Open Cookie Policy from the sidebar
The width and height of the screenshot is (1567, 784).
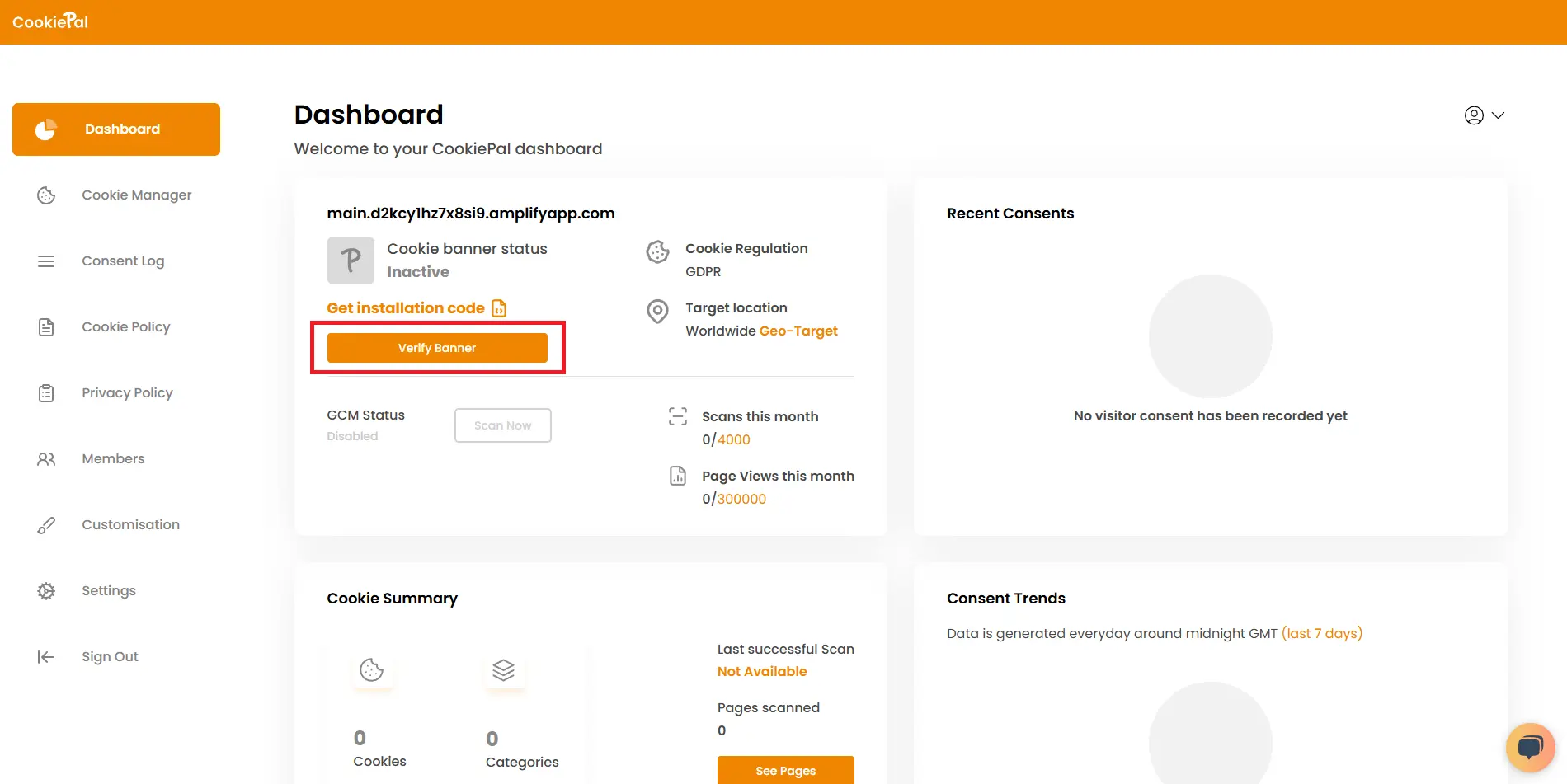click(125, 326)
